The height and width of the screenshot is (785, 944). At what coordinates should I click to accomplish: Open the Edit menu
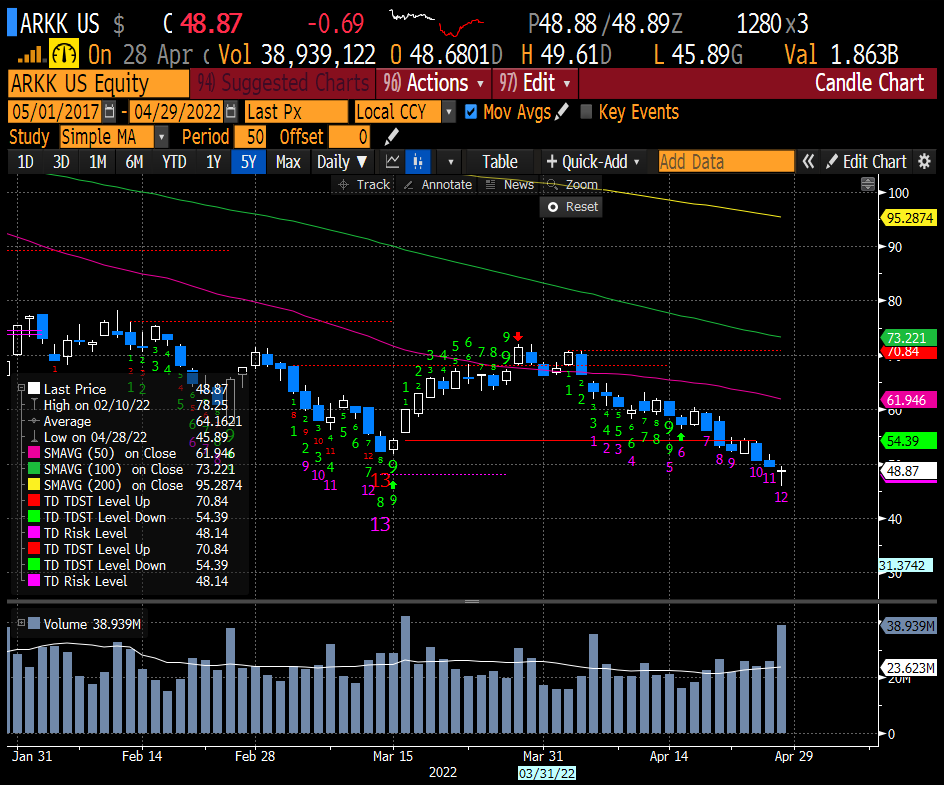coord(535,83)
